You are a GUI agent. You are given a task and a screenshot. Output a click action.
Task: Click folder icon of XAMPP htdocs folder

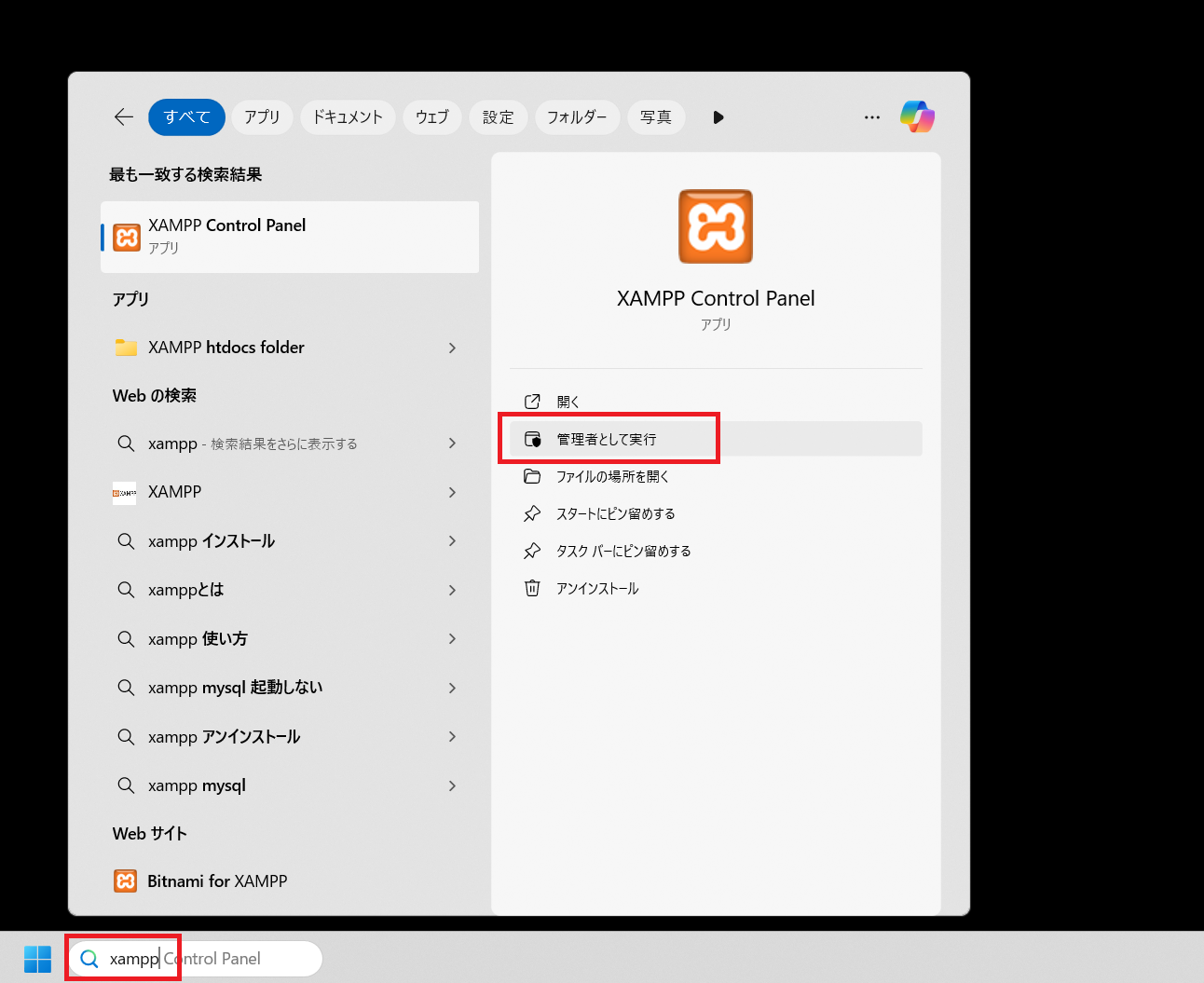126,348
